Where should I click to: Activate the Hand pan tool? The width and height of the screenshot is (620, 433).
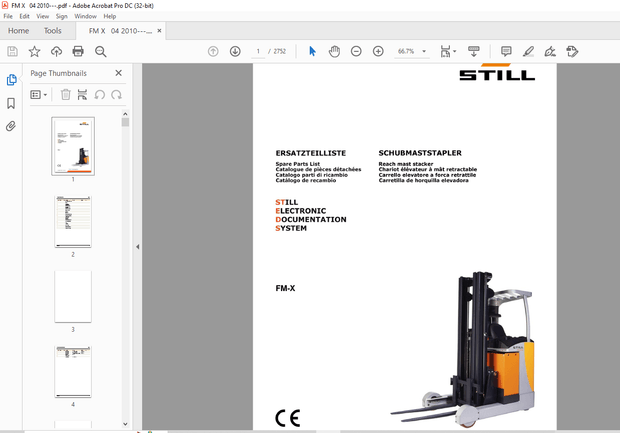[335, 51]
